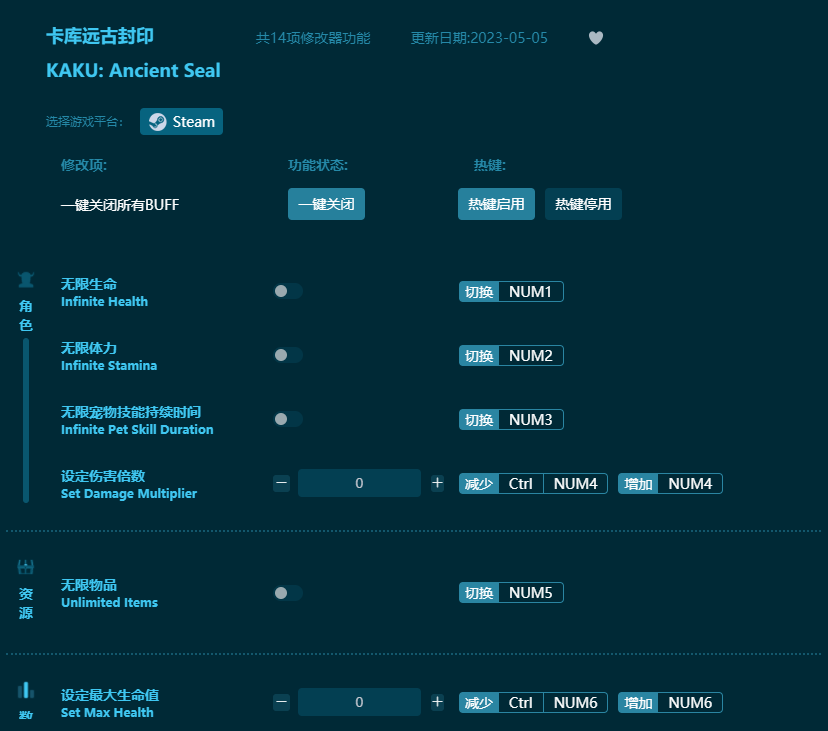Click the scroll indicator beside 角色 section

pyautogui.click(x=25, y=420)
